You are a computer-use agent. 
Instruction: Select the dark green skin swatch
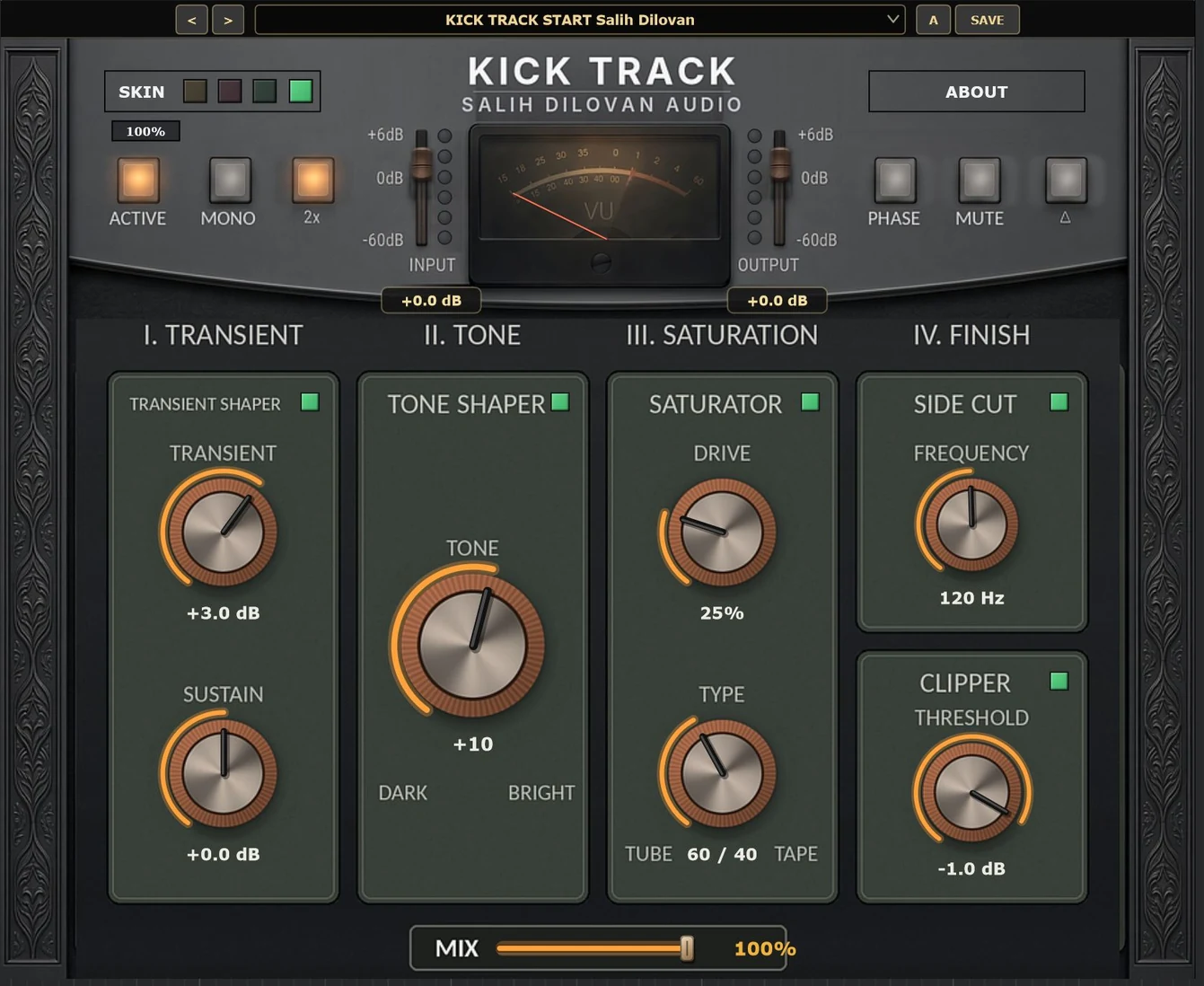point(265,91)
